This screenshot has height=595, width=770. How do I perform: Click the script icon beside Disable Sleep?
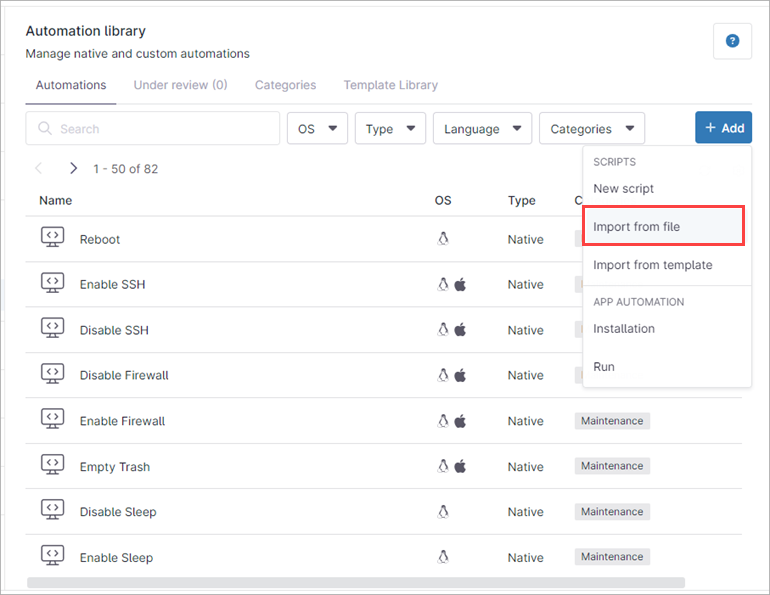pyautogui.click(x=53, y=510)
